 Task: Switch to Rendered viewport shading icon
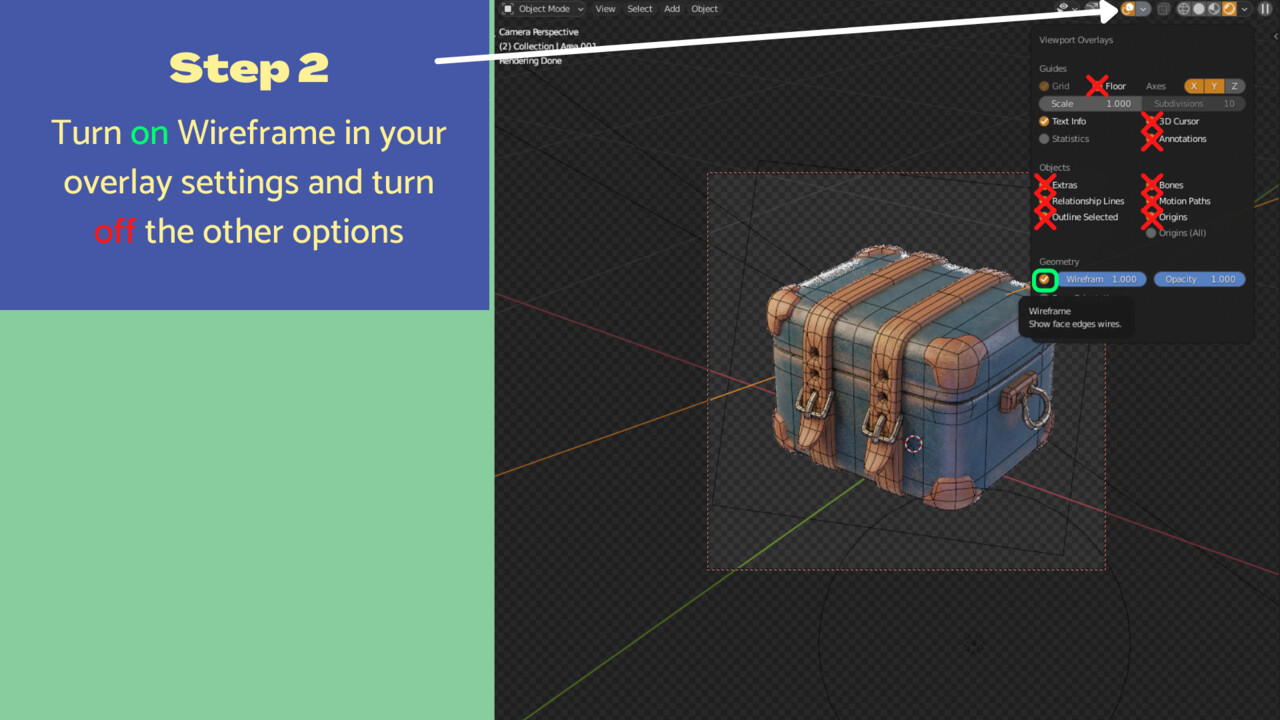pyautogui.click(x=1229, y=9)
